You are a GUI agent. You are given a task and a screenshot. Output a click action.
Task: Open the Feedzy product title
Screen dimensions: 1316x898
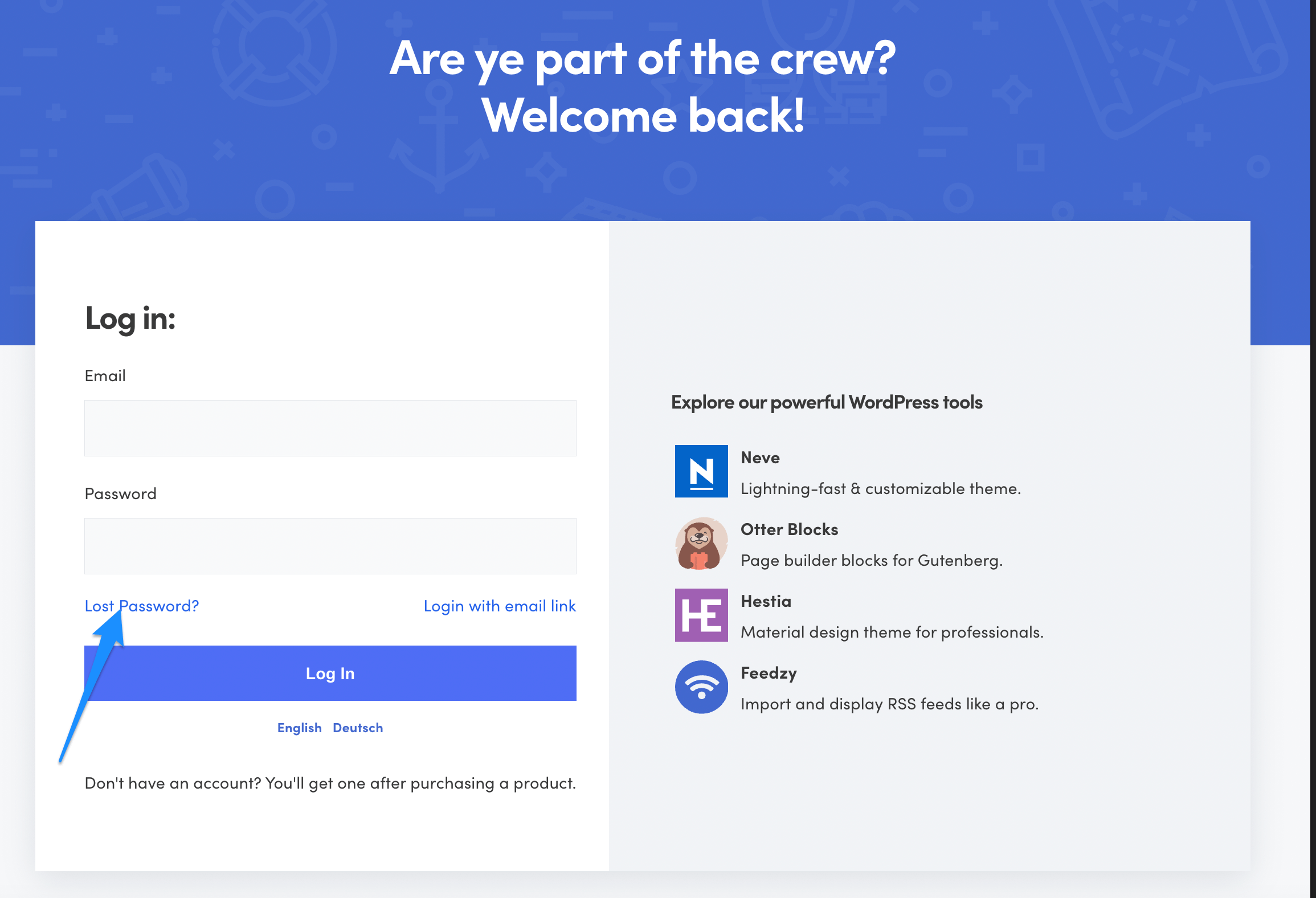(x=768, y=673)
